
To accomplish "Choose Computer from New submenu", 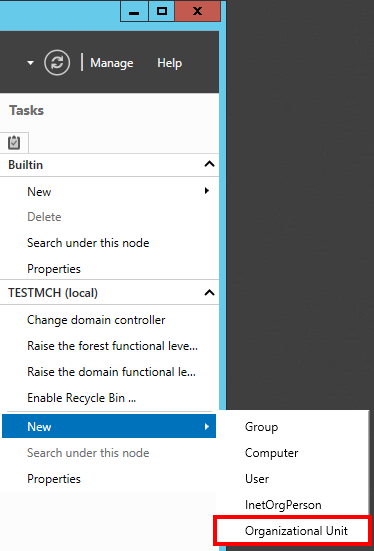I will pyautogui.click(x=271, y=453).
